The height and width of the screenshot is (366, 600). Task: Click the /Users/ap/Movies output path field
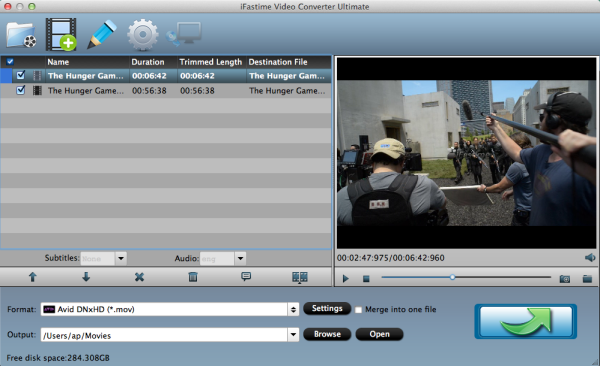point(165,335)
